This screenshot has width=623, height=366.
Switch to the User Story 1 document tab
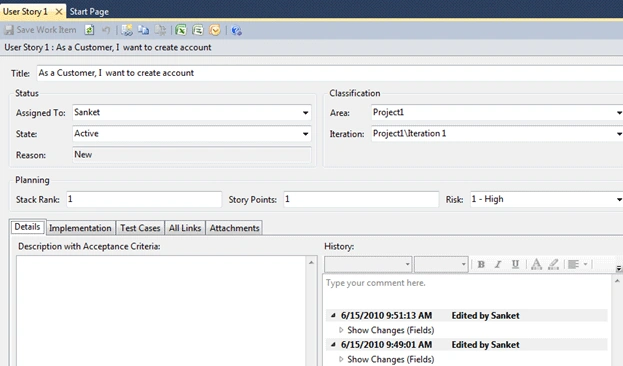pyautogui.click(x=25, y=12)
